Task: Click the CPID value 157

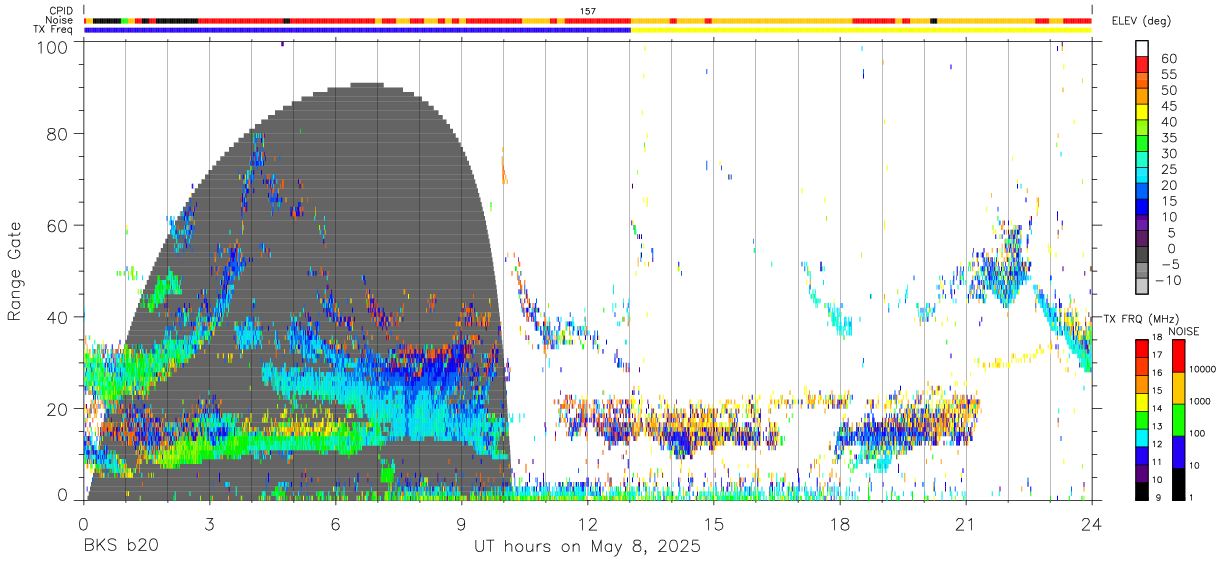Action: point(588,11)
